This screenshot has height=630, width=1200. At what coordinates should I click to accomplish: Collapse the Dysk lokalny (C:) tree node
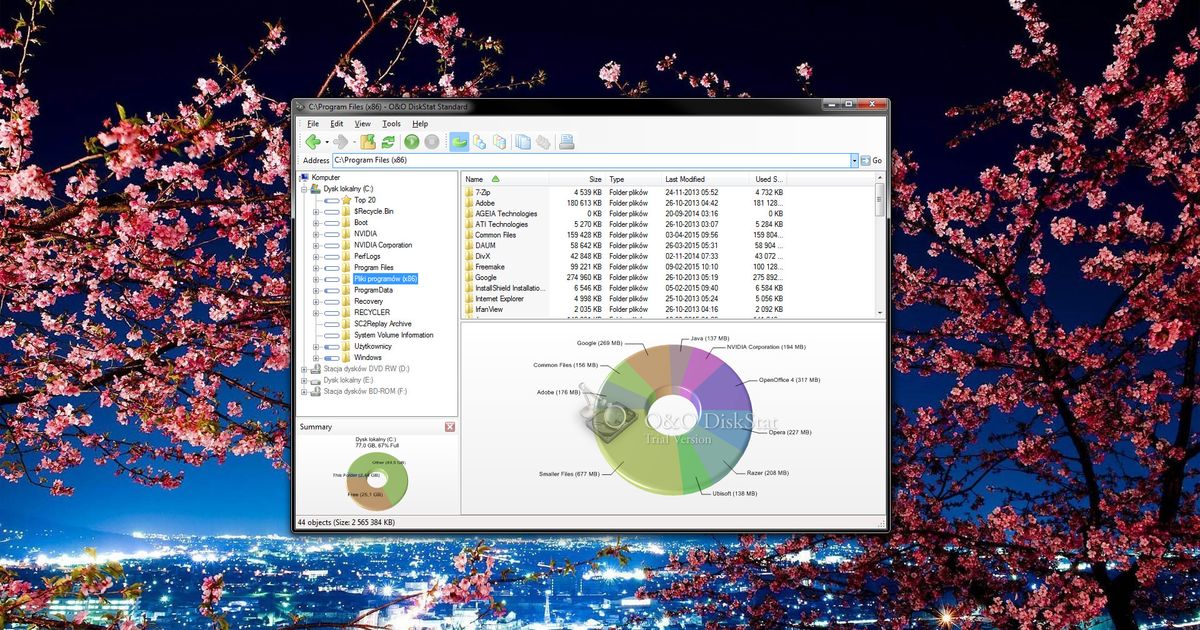pyautogui.click(x=304, y=189)
